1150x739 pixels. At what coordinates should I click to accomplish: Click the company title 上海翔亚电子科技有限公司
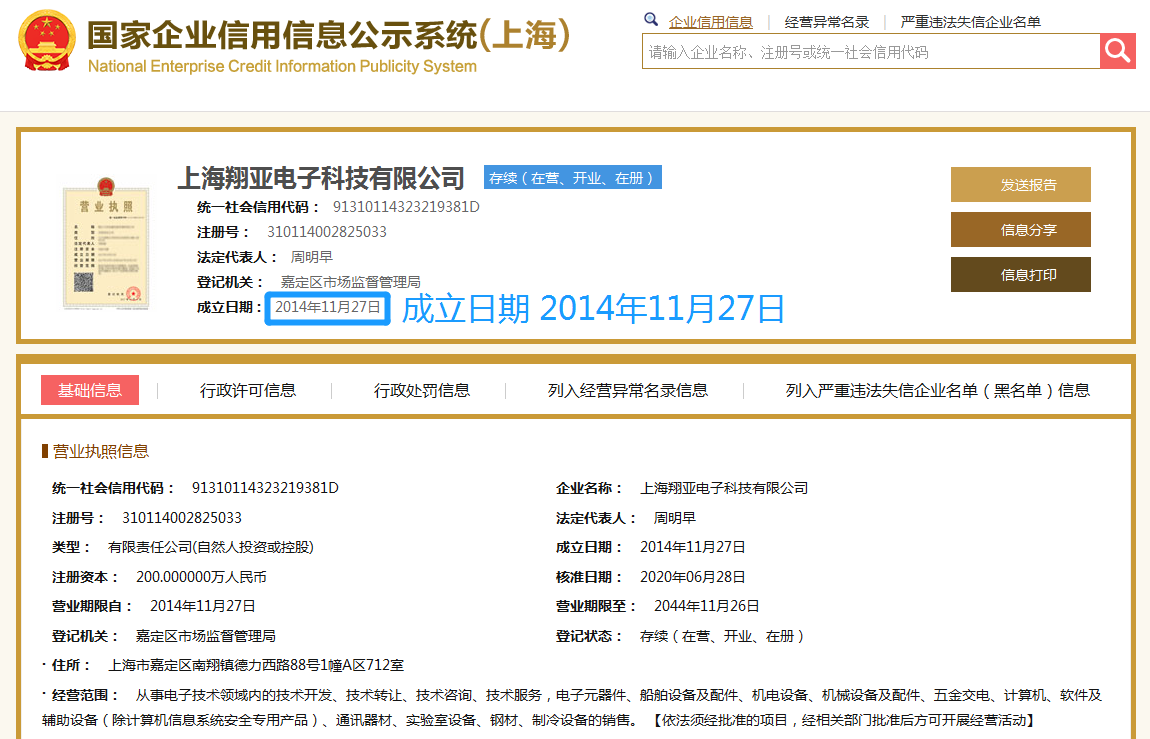[x=321, y=178]
